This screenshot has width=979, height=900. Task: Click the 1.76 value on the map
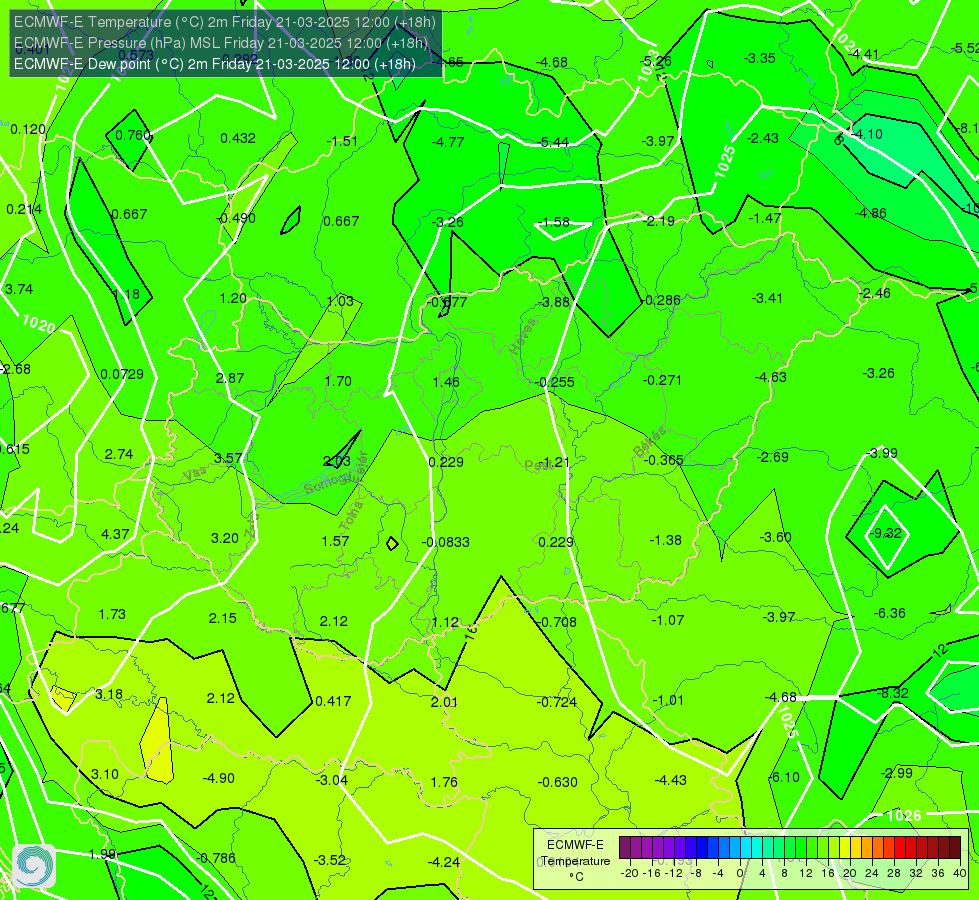(444, 782)
